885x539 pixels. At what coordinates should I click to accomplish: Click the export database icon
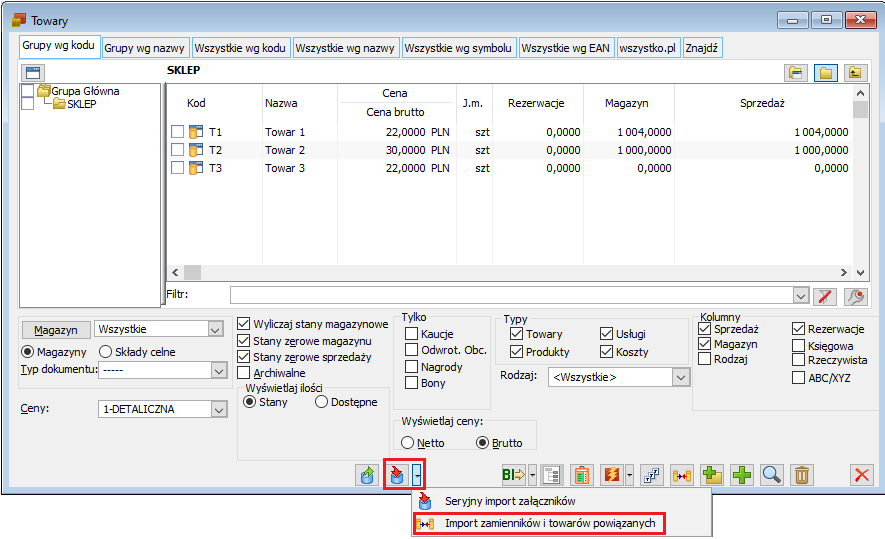[367, 475]
